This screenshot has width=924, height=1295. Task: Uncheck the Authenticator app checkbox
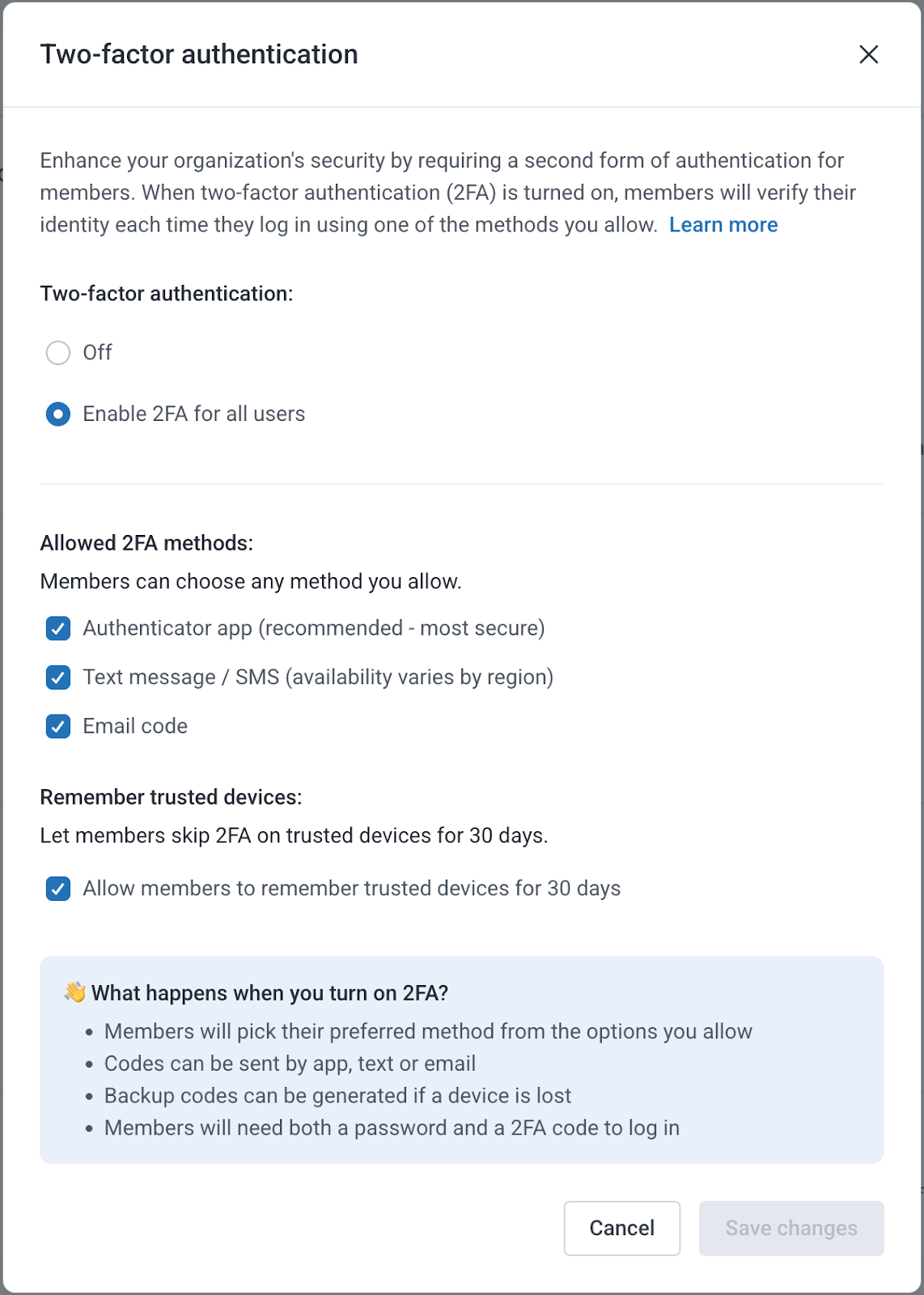click(x=58, y=629)
